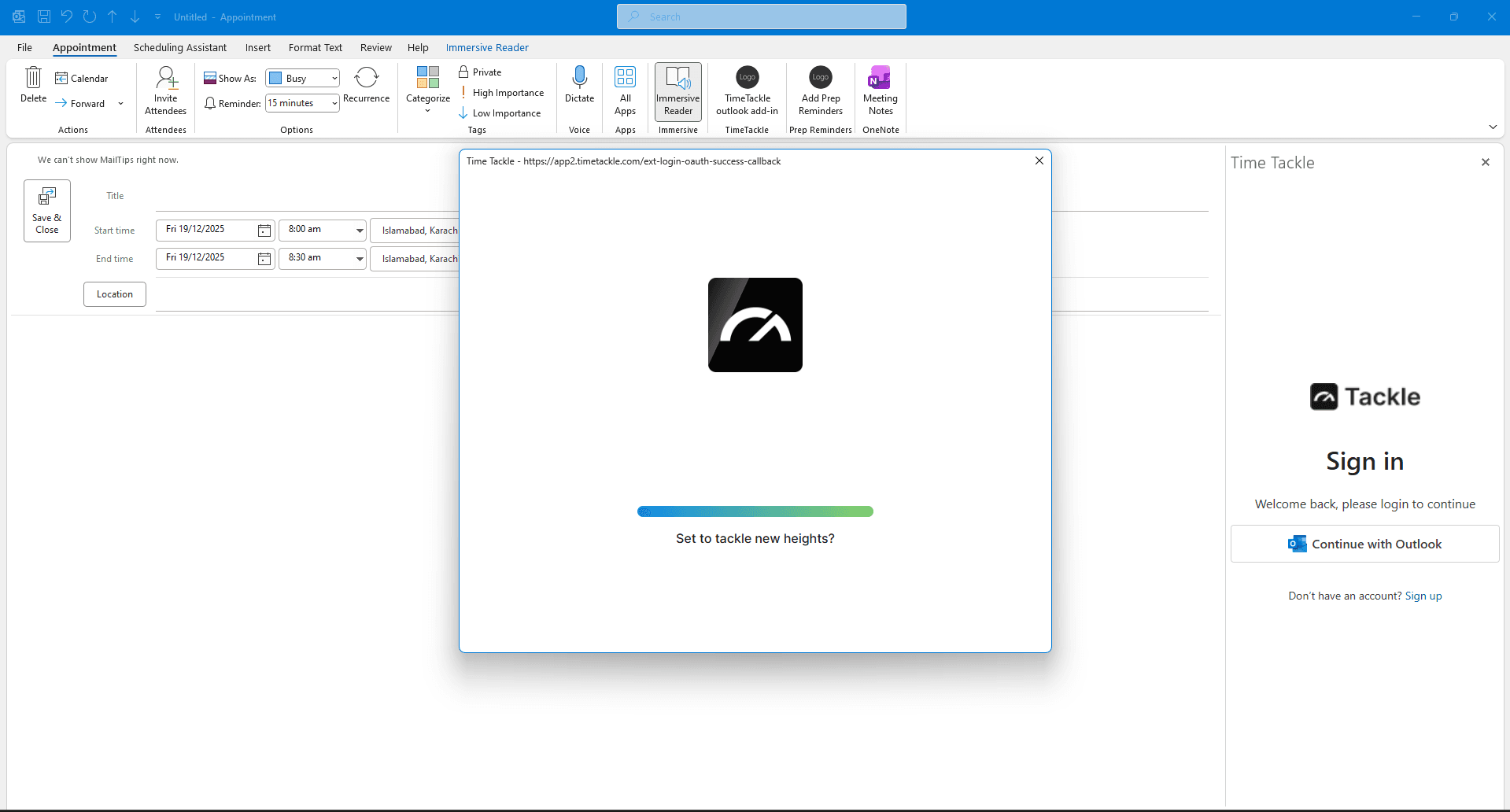Click the Categorize color squares icon
1510x812 pixels.
pyautogui.click(x=428, y=77)
